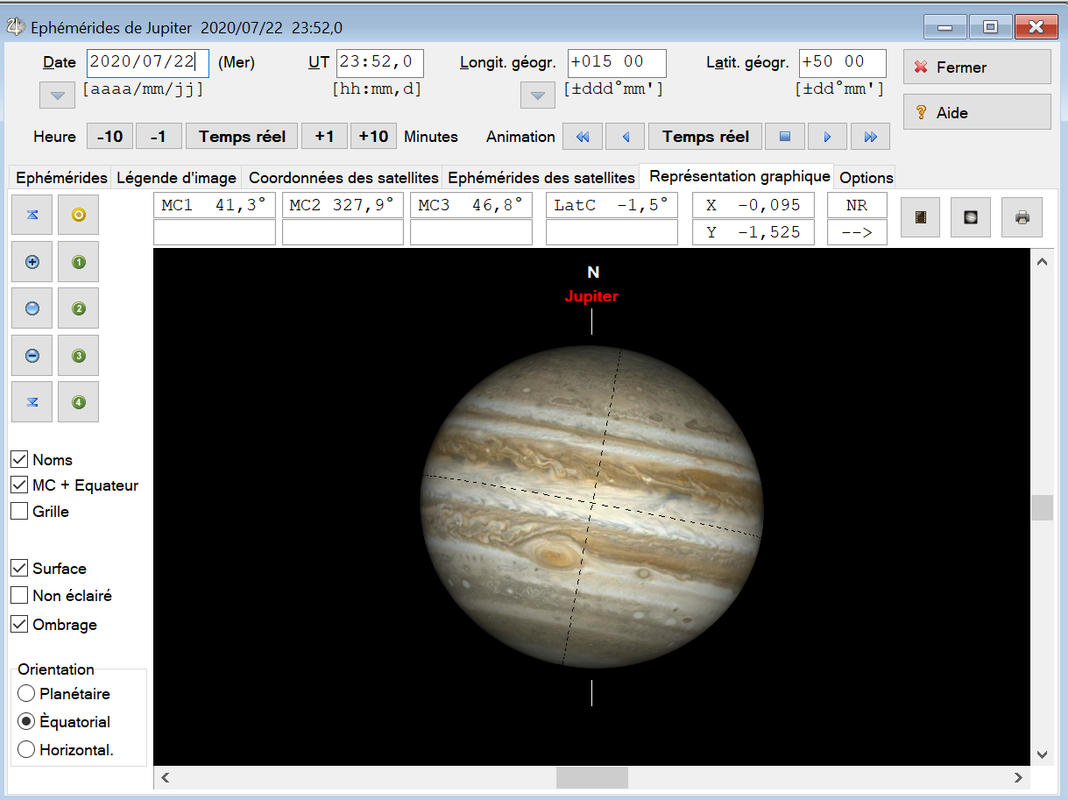Screen dimensions: 1068x800
Task: Click the --> arrow field
Action: click(857, 232)
